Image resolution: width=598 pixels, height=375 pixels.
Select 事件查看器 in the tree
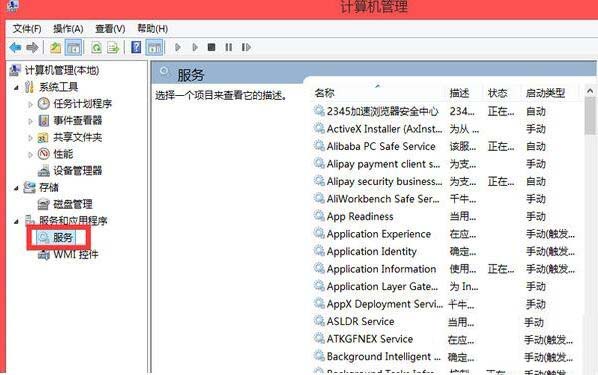coord(78,121)
